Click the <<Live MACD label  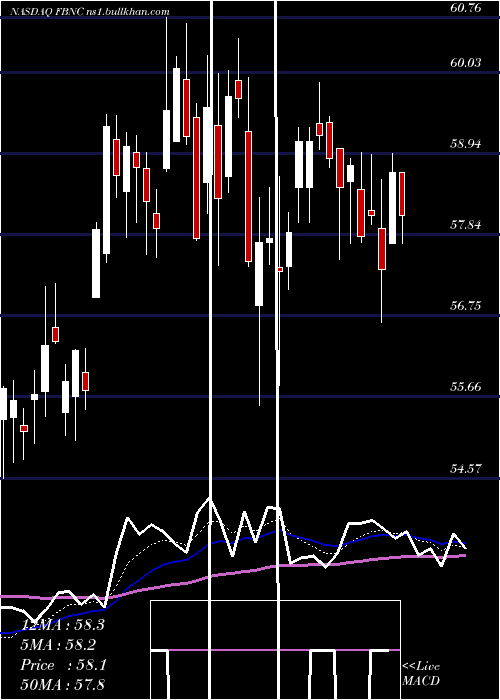[x=421, y=673]
